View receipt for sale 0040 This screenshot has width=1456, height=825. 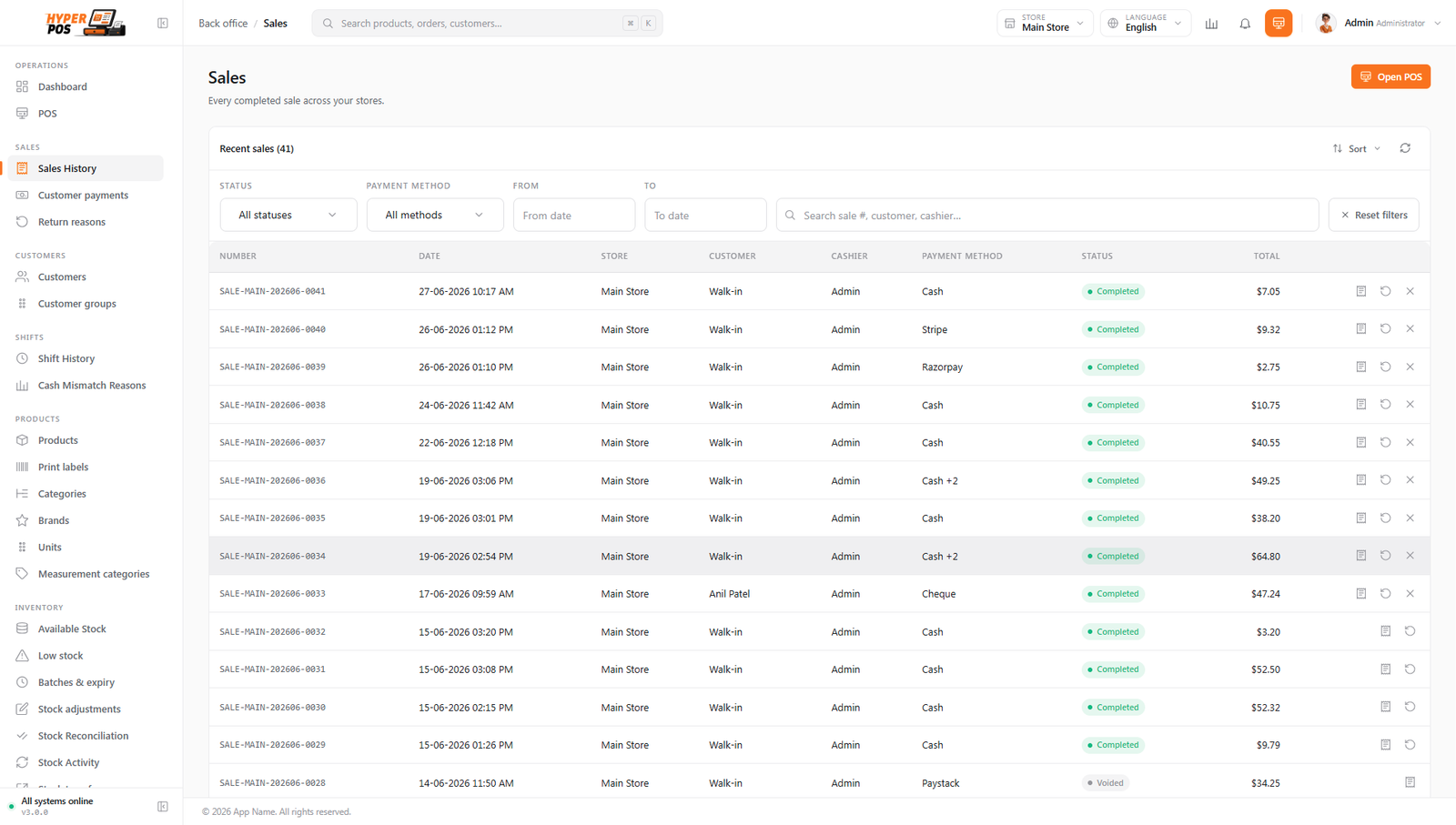coord(1361,328)
